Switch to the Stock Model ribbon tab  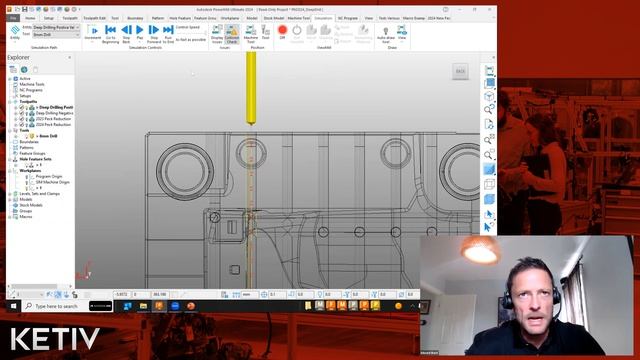point(273,18)
